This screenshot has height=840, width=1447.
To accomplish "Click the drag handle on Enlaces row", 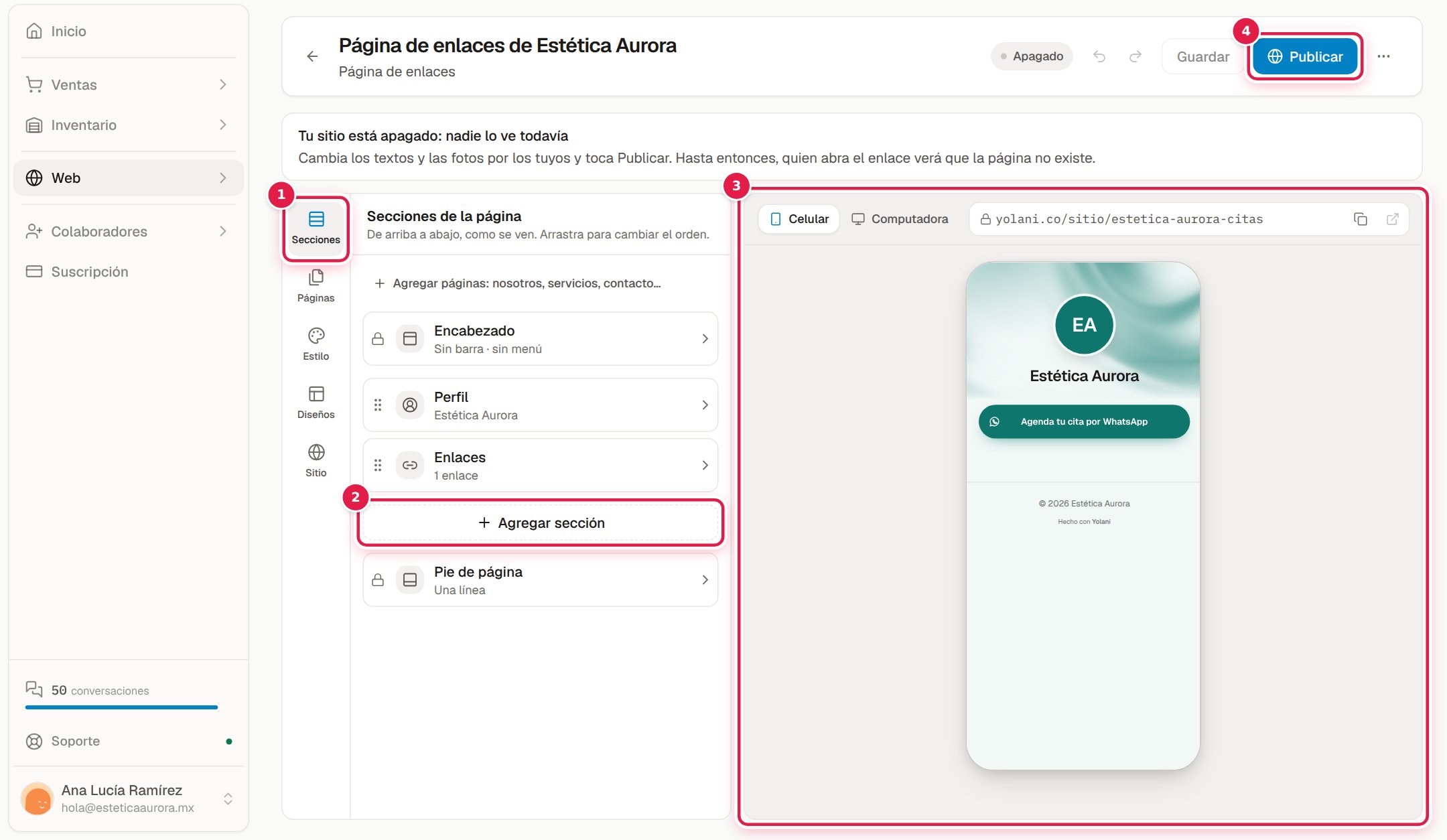I will 378,465.
